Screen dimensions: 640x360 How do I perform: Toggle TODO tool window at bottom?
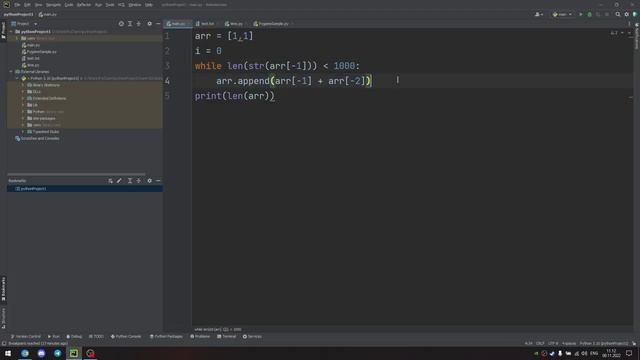coord(96,336)
